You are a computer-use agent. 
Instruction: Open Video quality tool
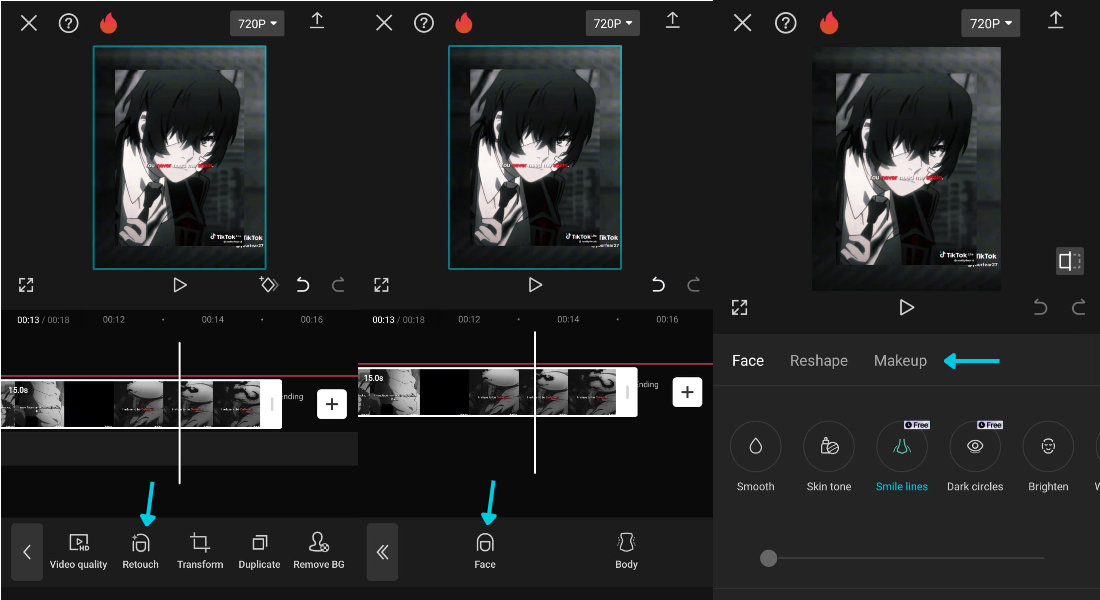coord(79,552)
